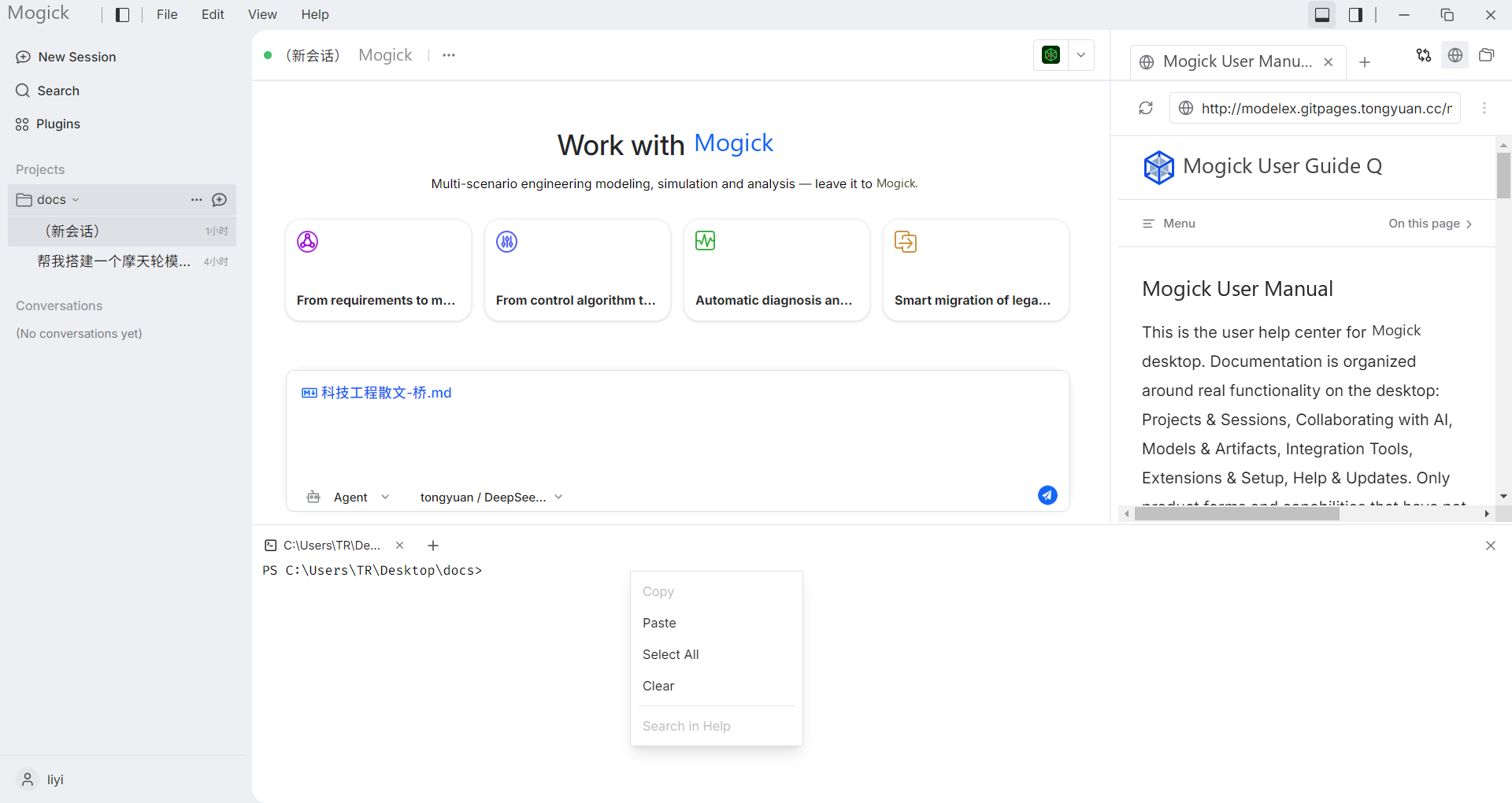Viewport: 1512px width, 803px height.
Task: Toggle the left sidebar panel icon
Action: (x=122, y=15)
